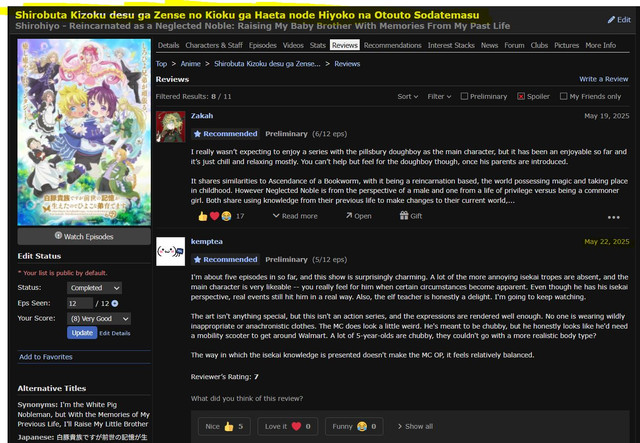
Task: Open the Recommendations tab
Action: (392, 46)
